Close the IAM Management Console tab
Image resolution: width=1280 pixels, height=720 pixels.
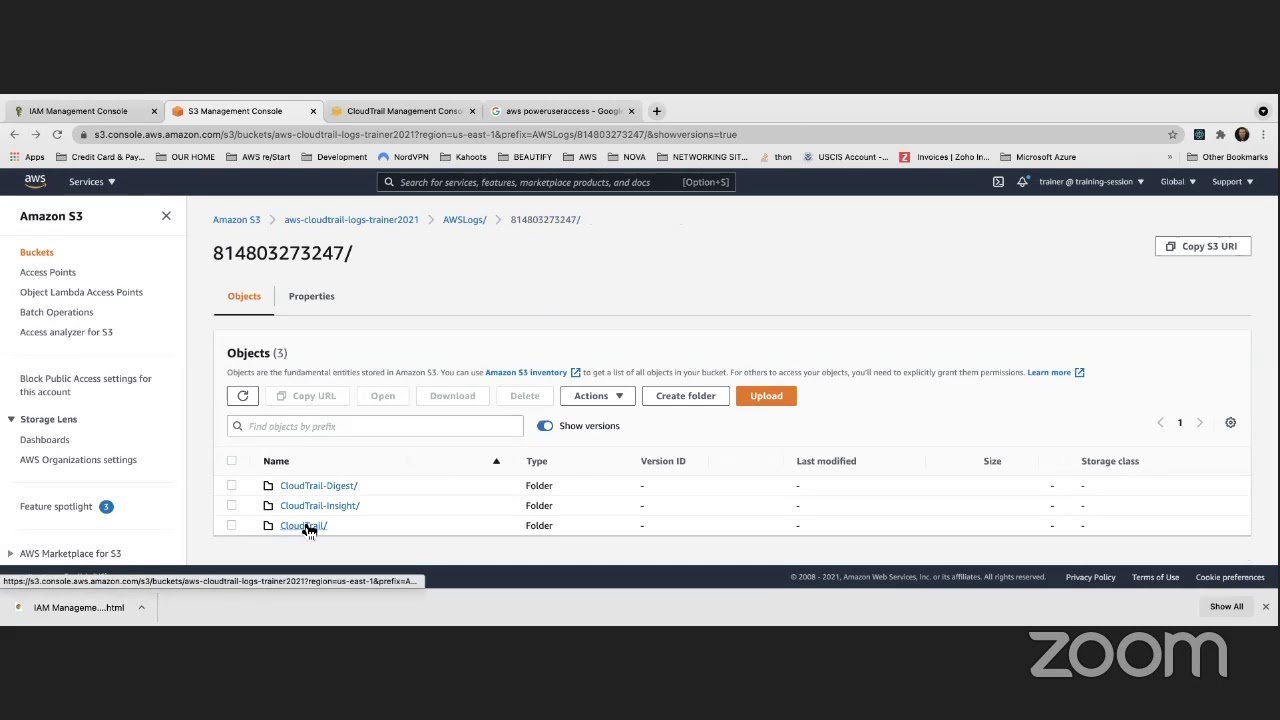click(154, 111)
